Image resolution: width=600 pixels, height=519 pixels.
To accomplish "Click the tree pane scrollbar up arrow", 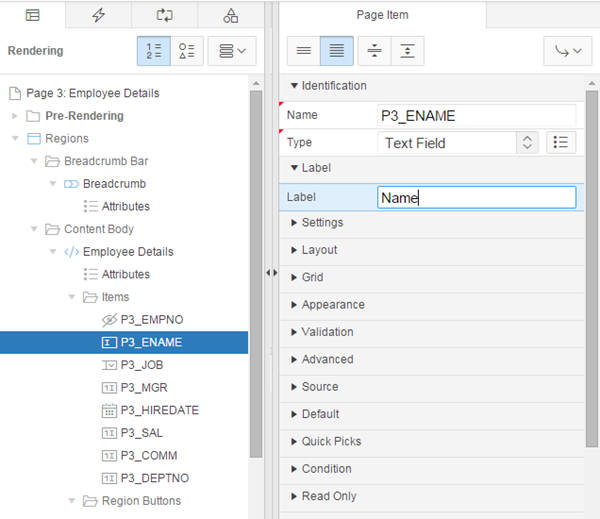I will click(256, 83).
